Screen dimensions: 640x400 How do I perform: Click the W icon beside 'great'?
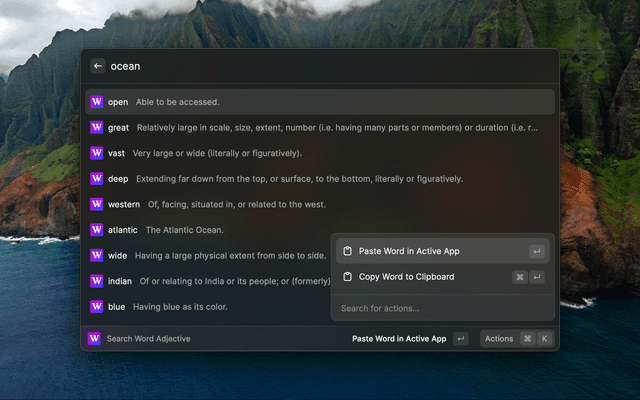97,128
